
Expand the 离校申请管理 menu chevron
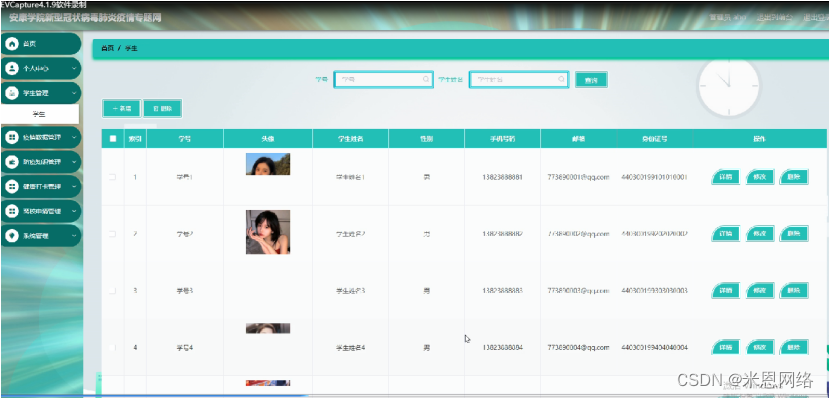(73, 211)
